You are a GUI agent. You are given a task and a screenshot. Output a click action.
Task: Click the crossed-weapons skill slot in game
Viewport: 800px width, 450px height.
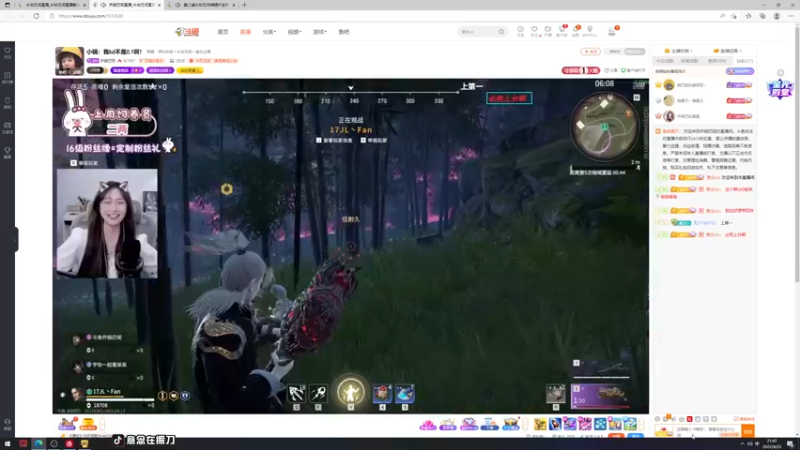(296, 393)
